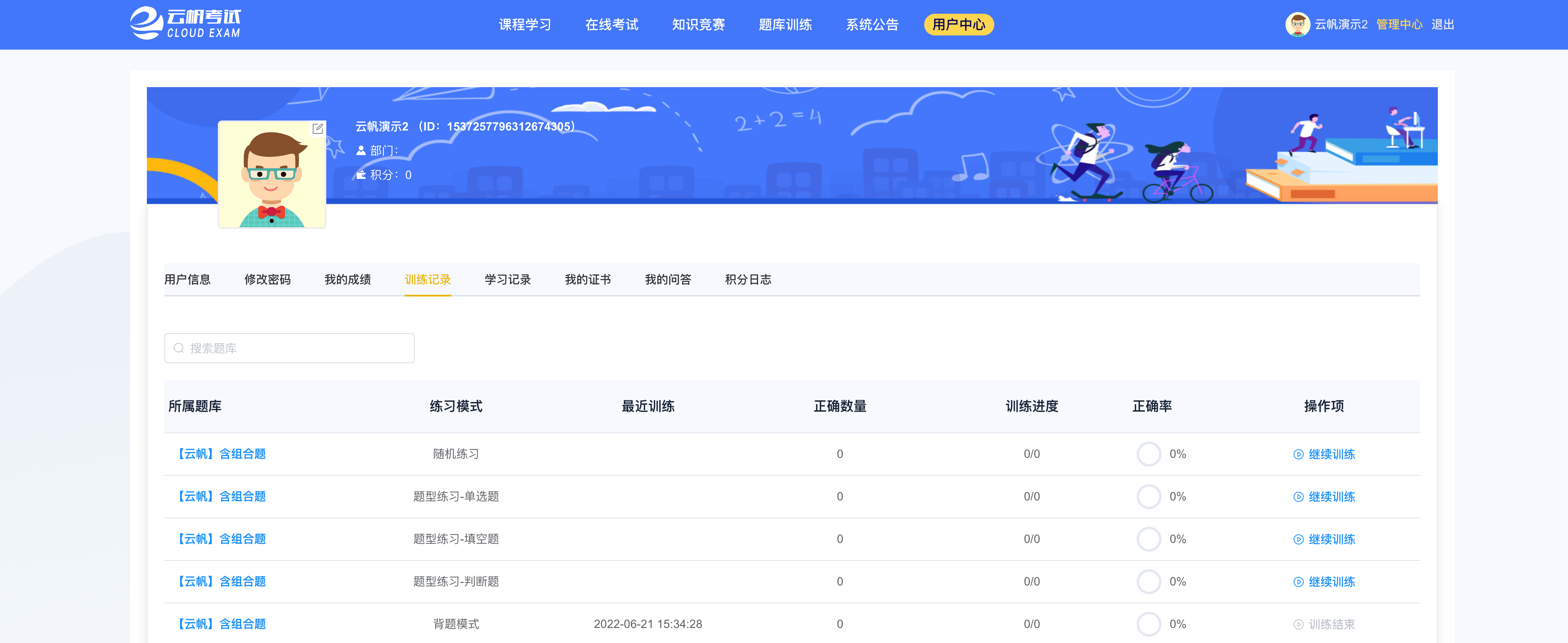Click the 云帆演示2 username in header

1341,24
